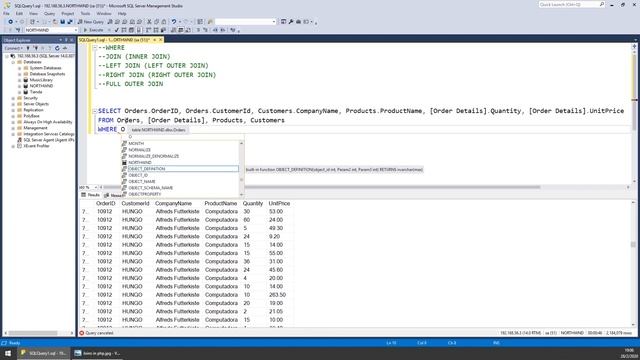Click the results cell with UnitPrice 263.50
The image size is (640, 360).
tap(277, 295)
